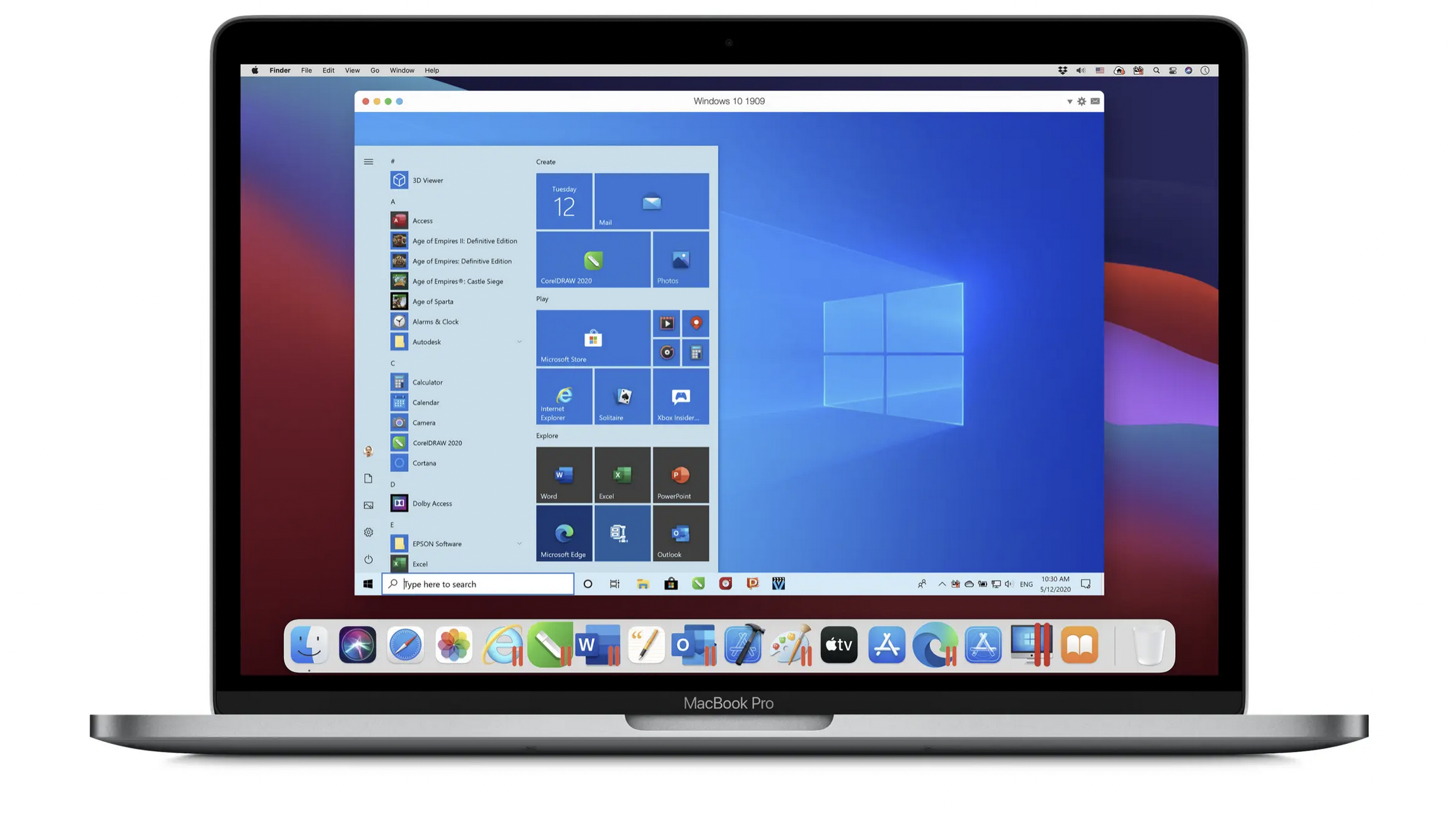1456x818 pixels.
Task: Click the Cortana circle on the taskbar
Action: [588, 584]
